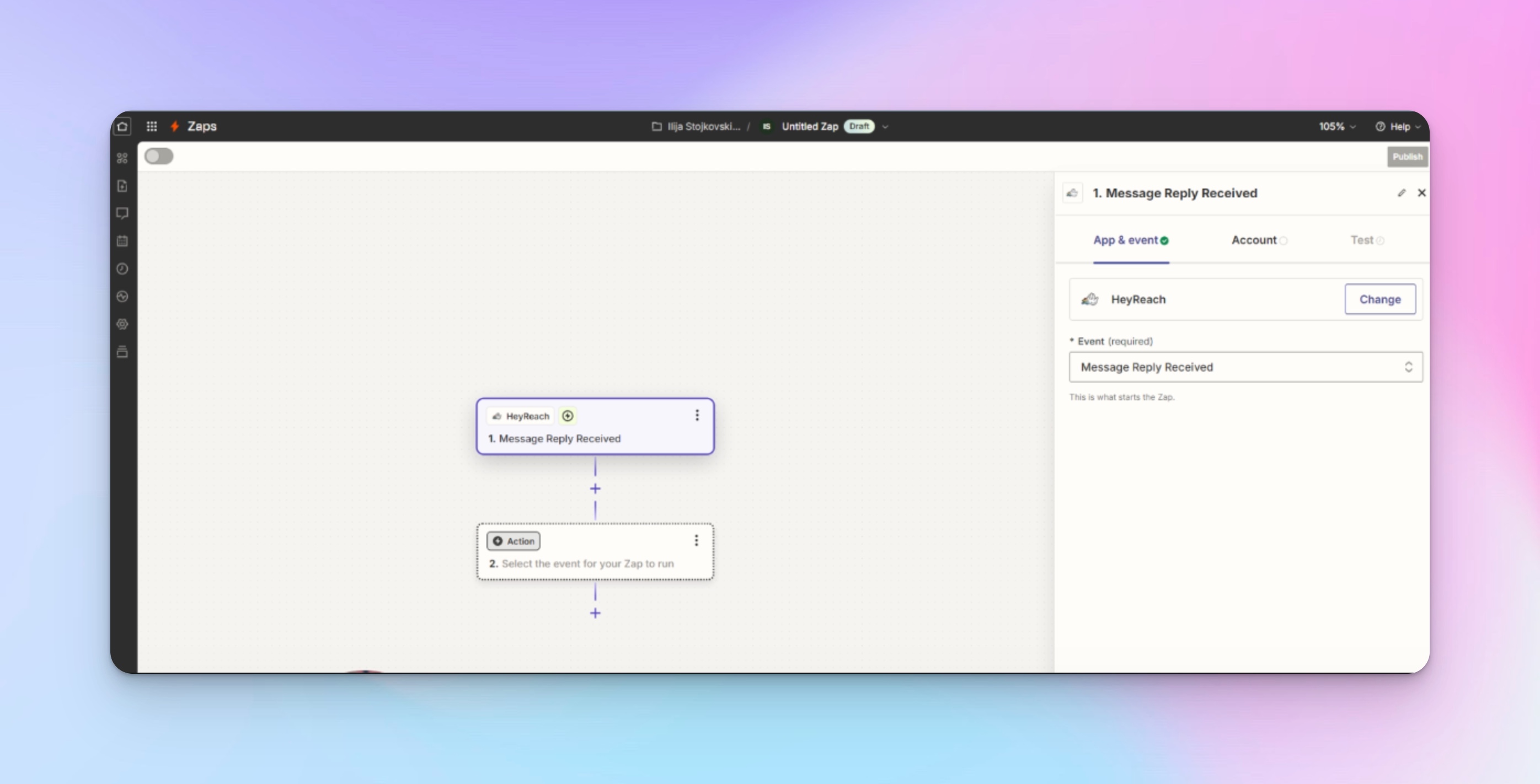Open the settings gear icon in sidebar
This screenshot has height=784, width=1540.
(x=122, y=324)
